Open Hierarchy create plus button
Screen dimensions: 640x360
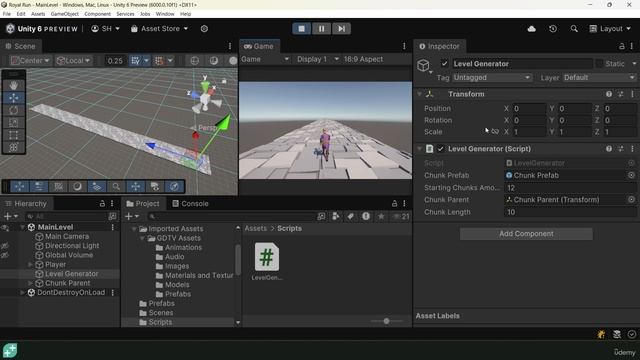(11, 216)
